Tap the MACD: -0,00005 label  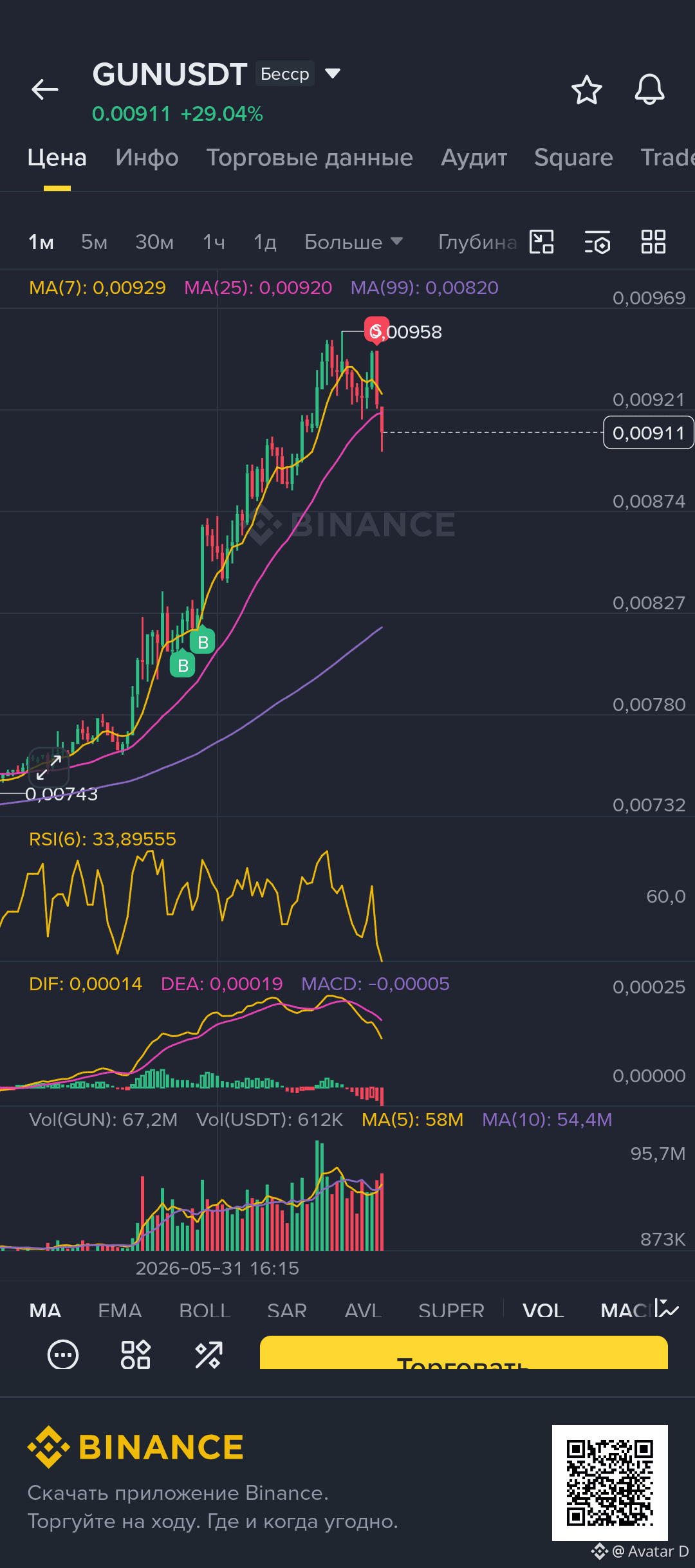point(375,984)
